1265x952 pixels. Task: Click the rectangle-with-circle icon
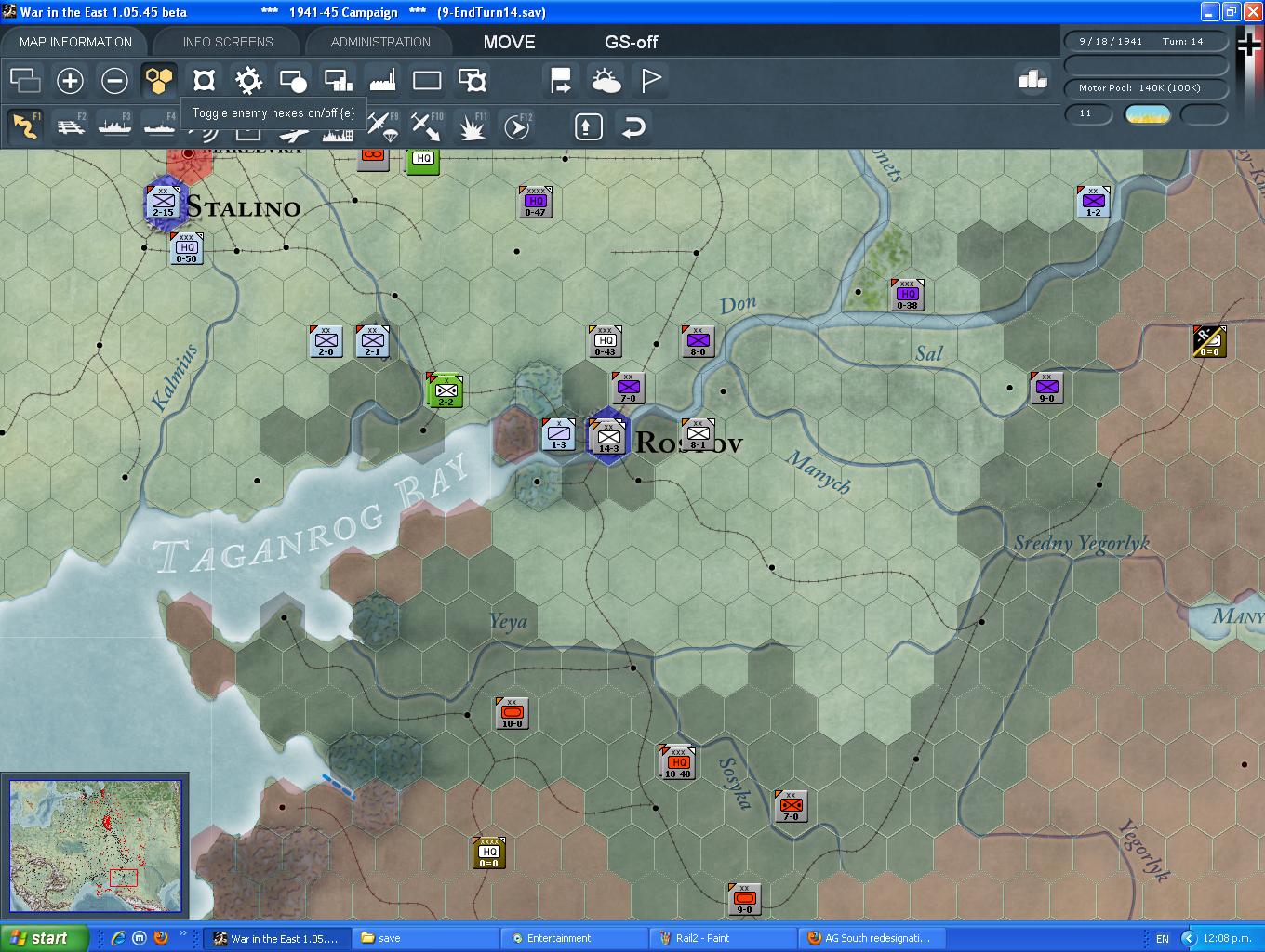[293, 81]
